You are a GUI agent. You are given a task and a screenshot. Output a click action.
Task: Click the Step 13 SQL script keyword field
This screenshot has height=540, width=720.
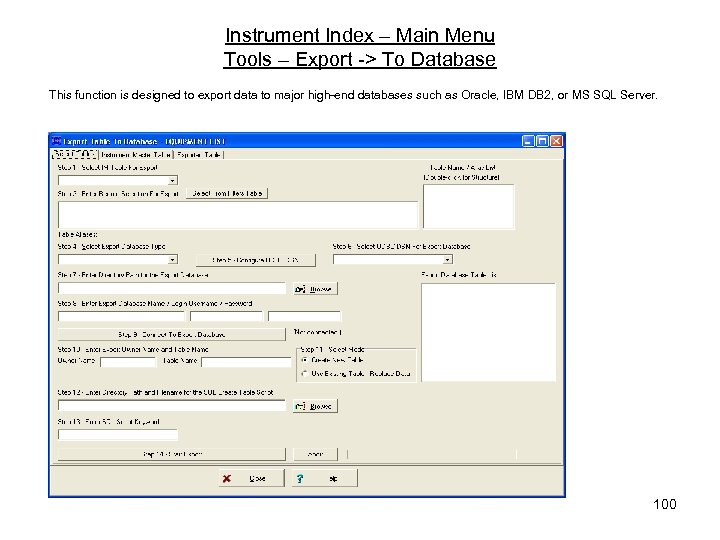click(118, 435)
